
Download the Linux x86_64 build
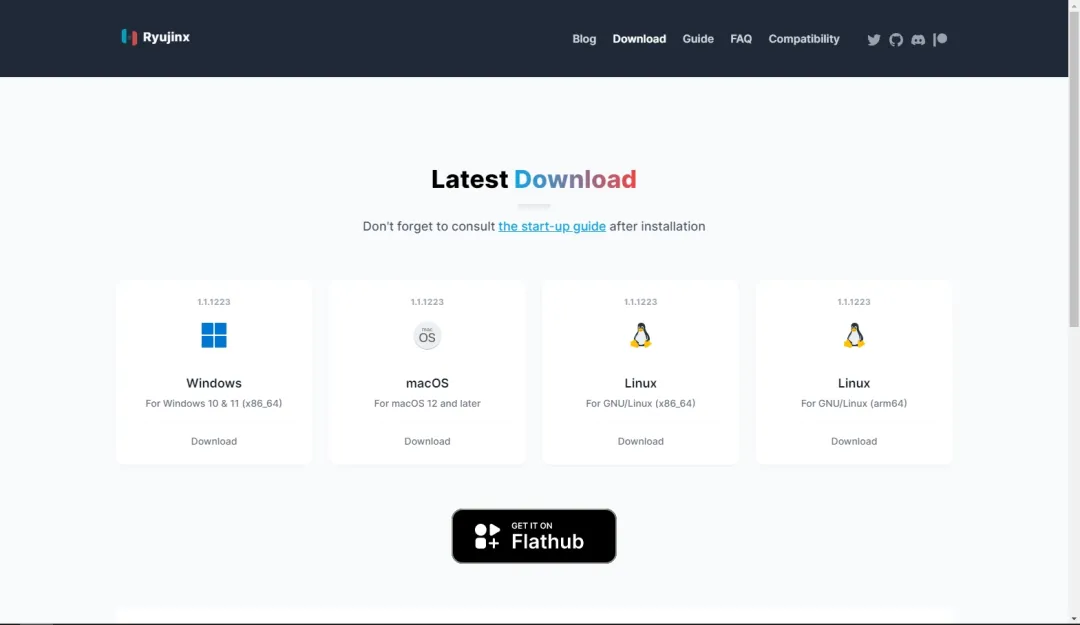[x=641, y=441]
